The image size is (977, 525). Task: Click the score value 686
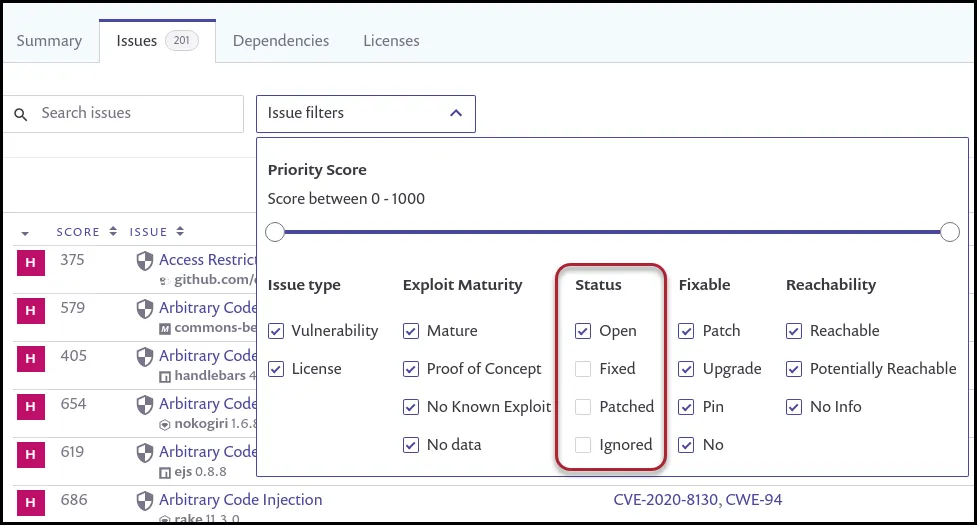pos(74,499)
